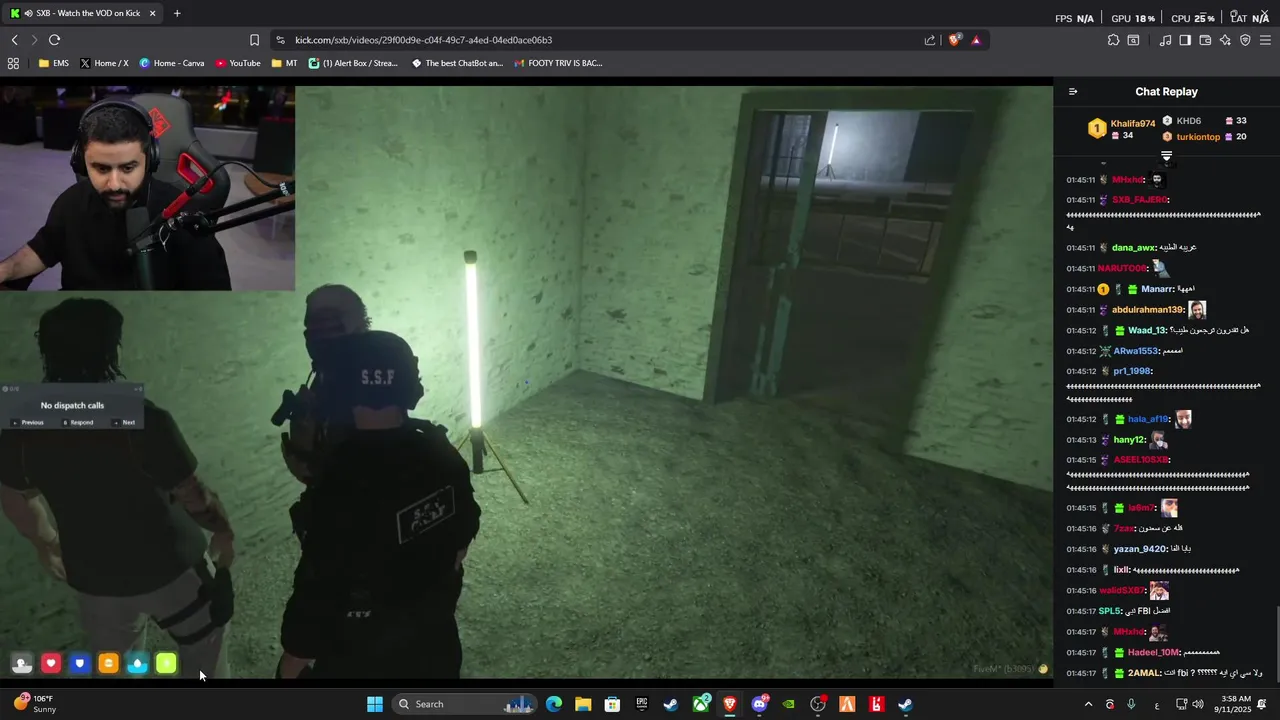The image size is (1280, 720).
Task: Go back with the browser back arrow
Action: click(x=14, y=40)
